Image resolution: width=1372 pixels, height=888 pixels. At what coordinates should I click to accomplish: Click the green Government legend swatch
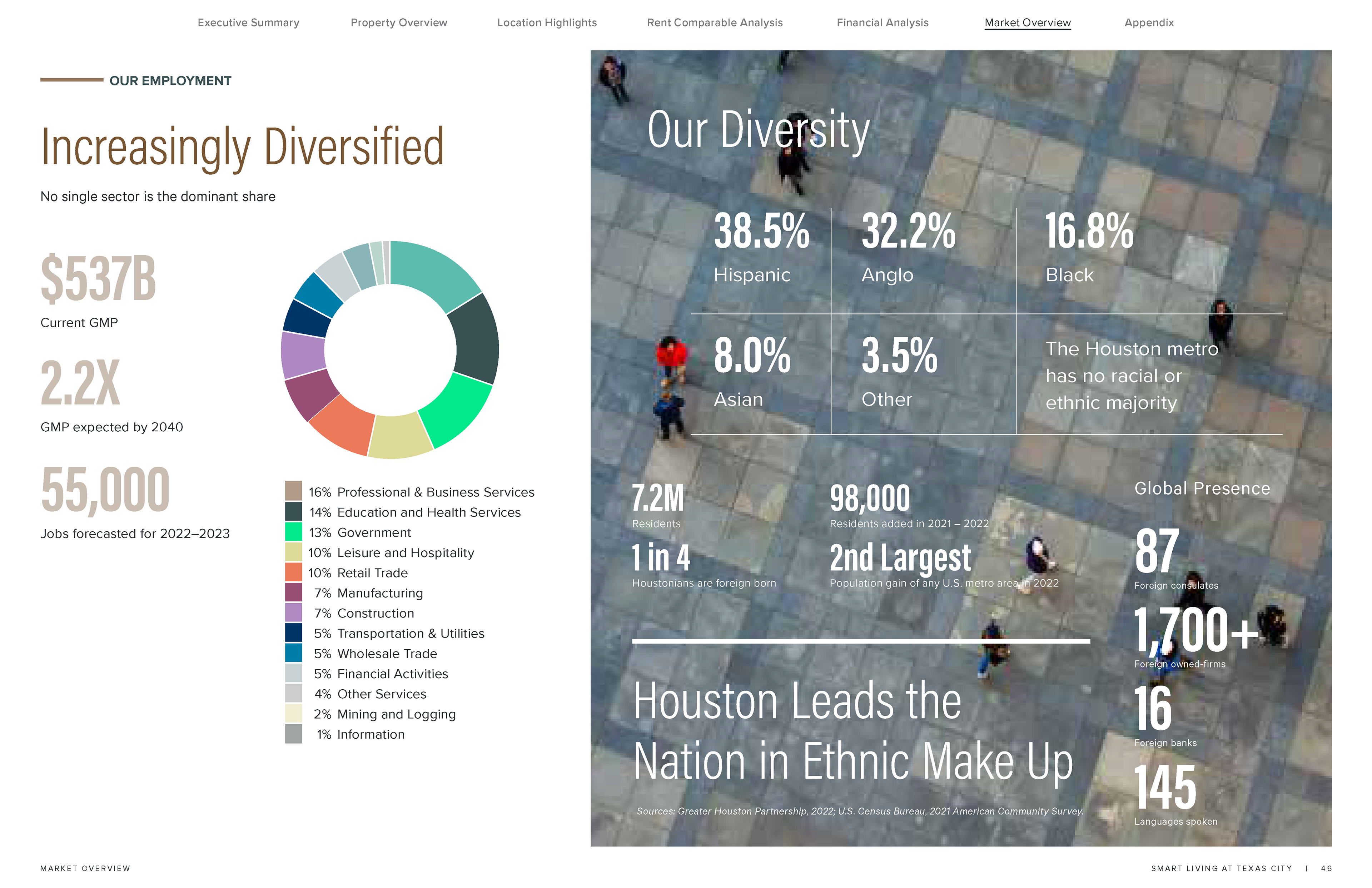click(293, 532)
